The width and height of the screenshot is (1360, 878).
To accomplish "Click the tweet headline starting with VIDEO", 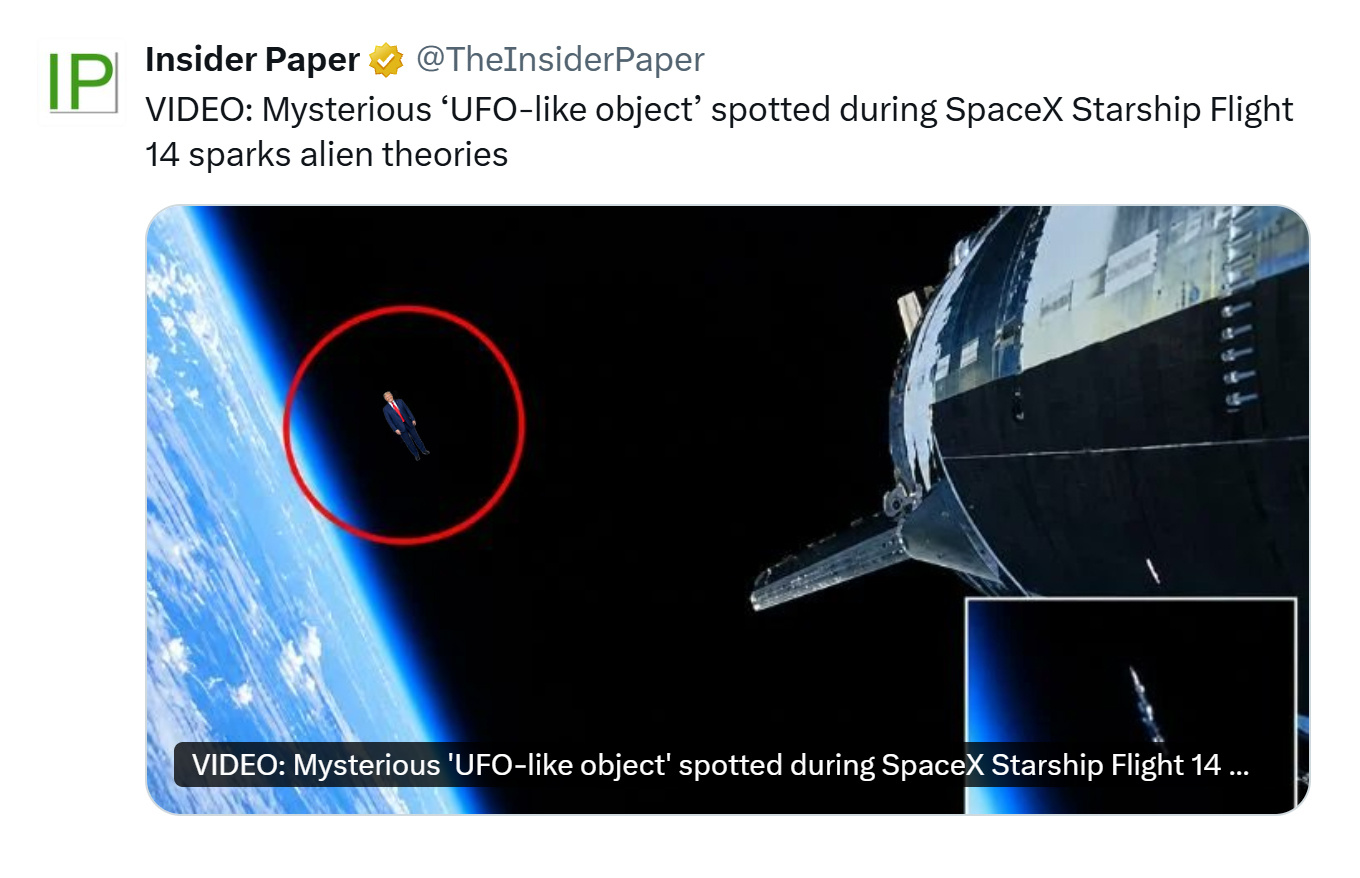I will [x=719, y=108].
